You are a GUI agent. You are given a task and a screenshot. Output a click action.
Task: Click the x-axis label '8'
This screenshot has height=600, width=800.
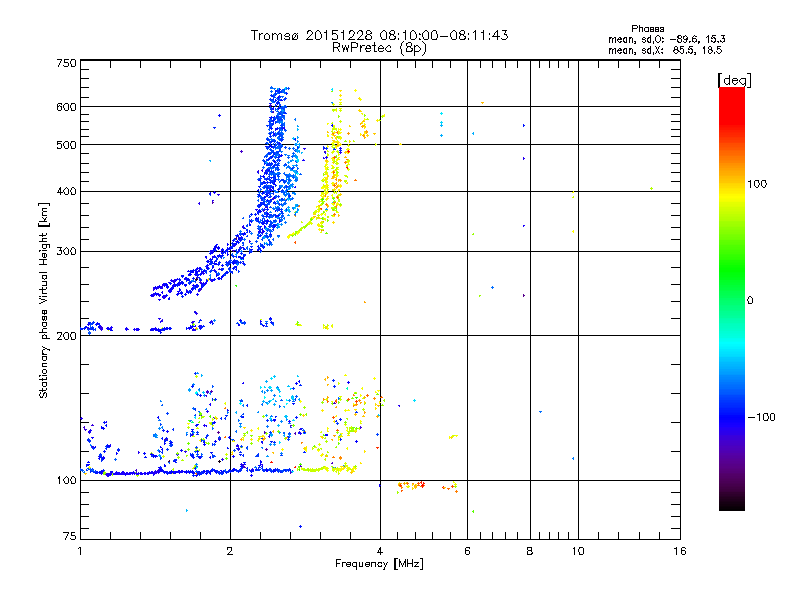point(530,551)
